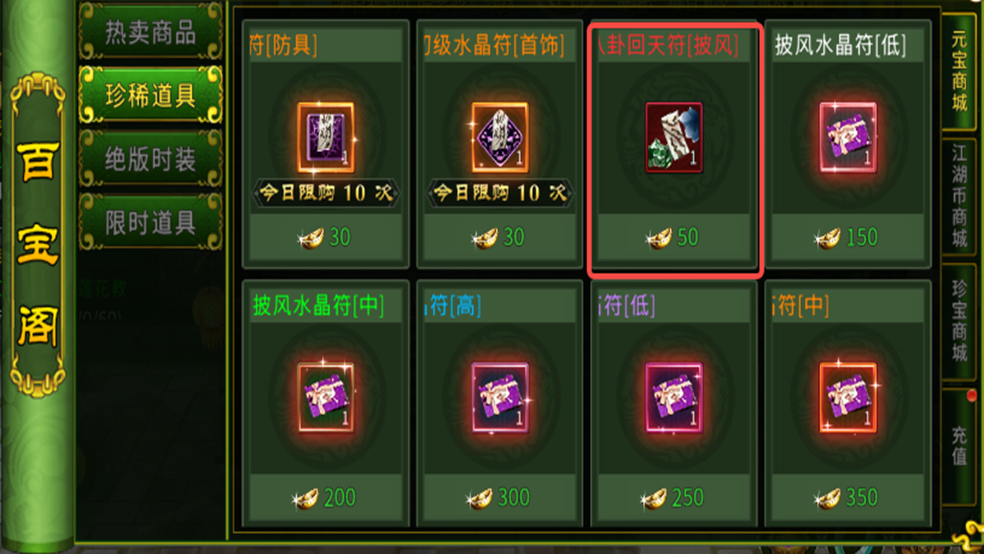Open the 限时道具 category tab
Image resolution: width=984 pixels, height=554 pixels.
click(x=151, y=222)
